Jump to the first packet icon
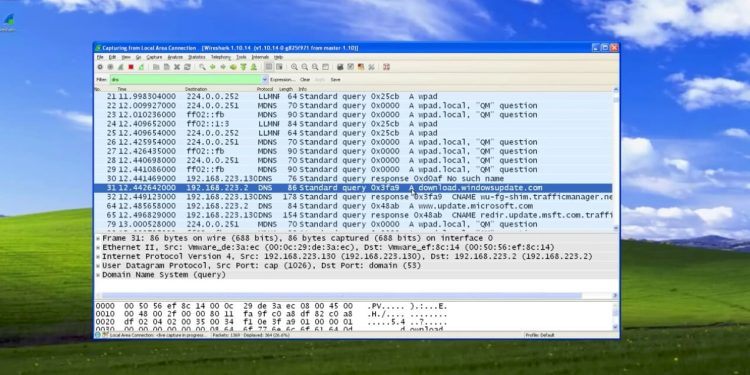The height and width of the screenshot is (375, 750). (243, 67)
